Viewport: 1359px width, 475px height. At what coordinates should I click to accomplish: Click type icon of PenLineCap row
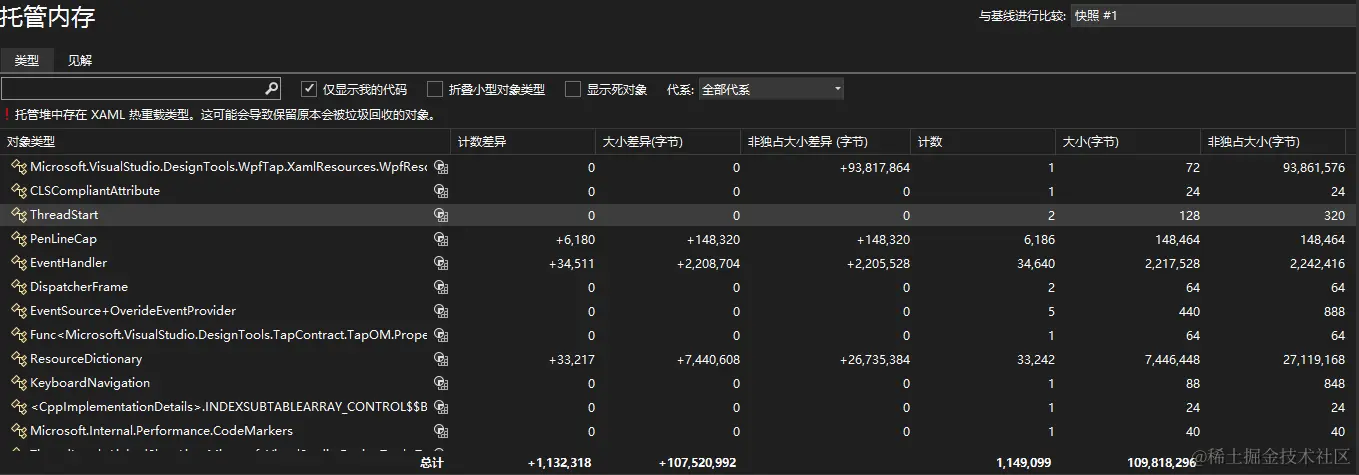tap(18, 239)
